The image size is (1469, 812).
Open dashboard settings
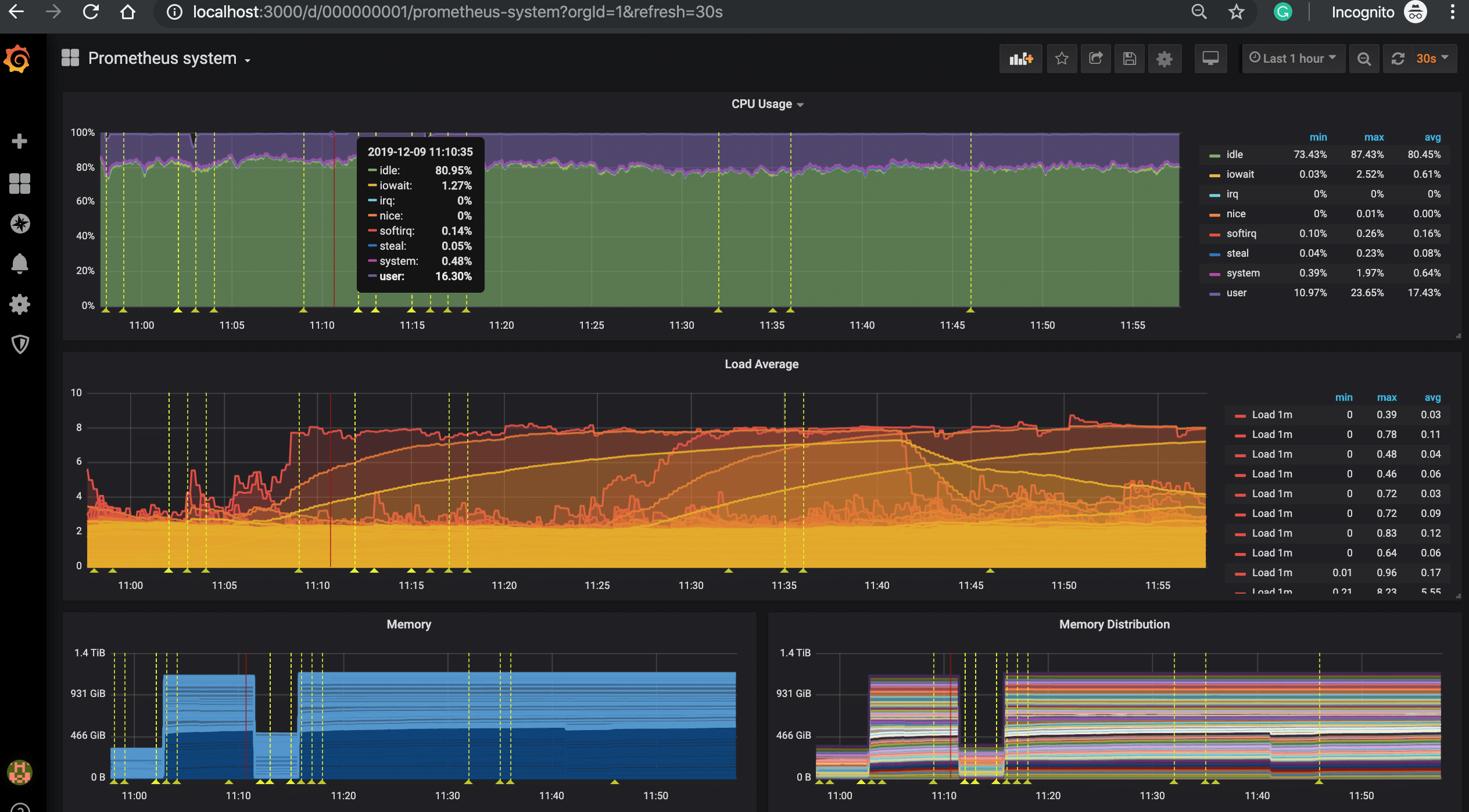click(1165, 58)
